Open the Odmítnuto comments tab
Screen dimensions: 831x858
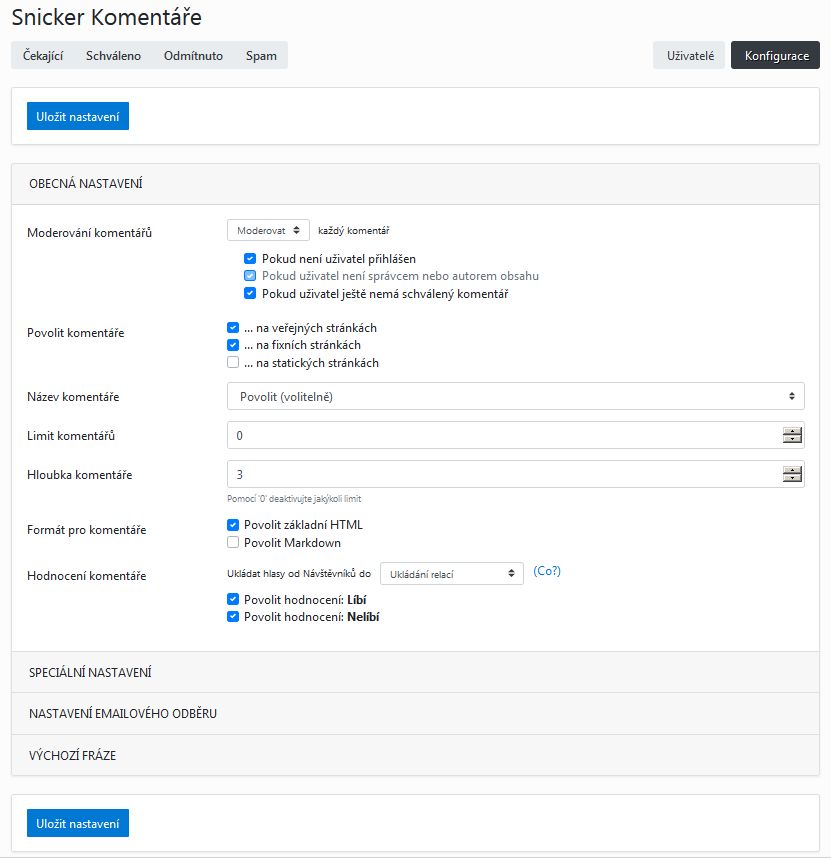point(193,56)
